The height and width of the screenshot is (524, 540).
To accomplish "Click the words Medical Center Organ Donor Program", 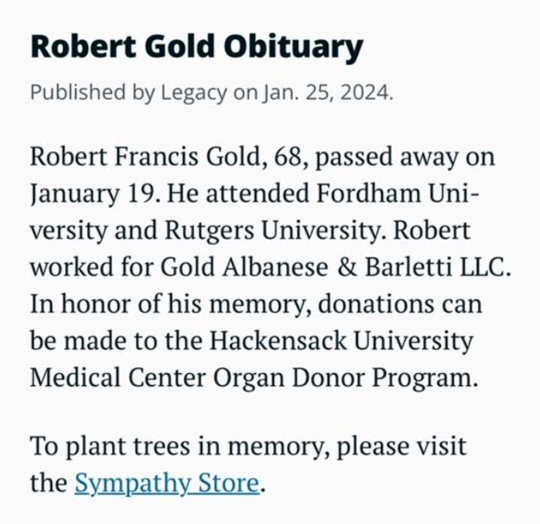I will (254, 378).
